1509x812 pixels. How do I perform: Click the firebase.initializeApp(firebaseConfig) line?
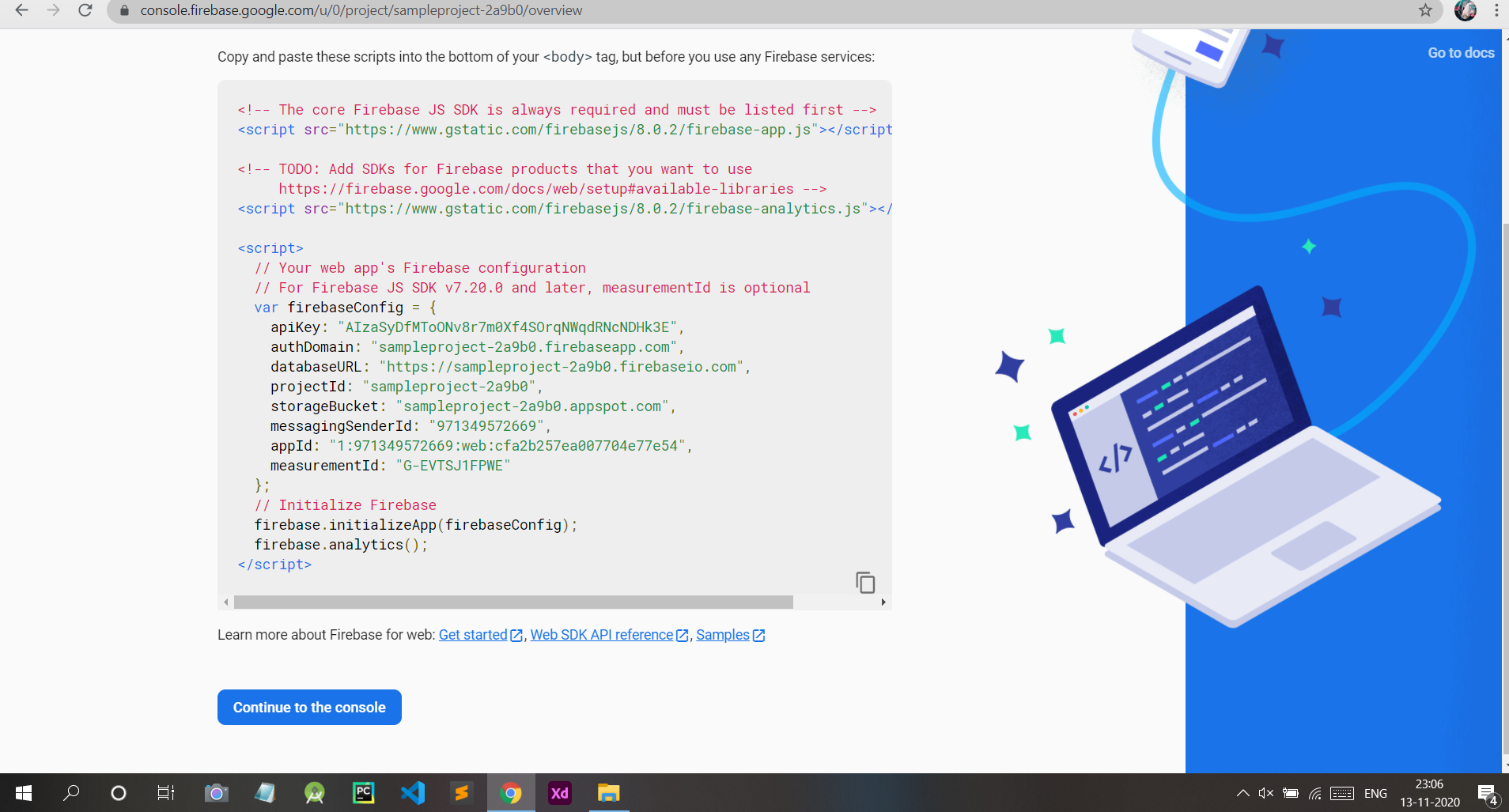pos(416,525)
